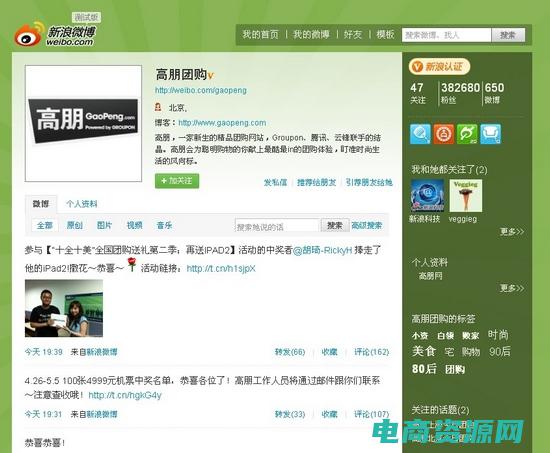Open the 382680 粉丝 count
550x453 pixels.
pos(460,93)
